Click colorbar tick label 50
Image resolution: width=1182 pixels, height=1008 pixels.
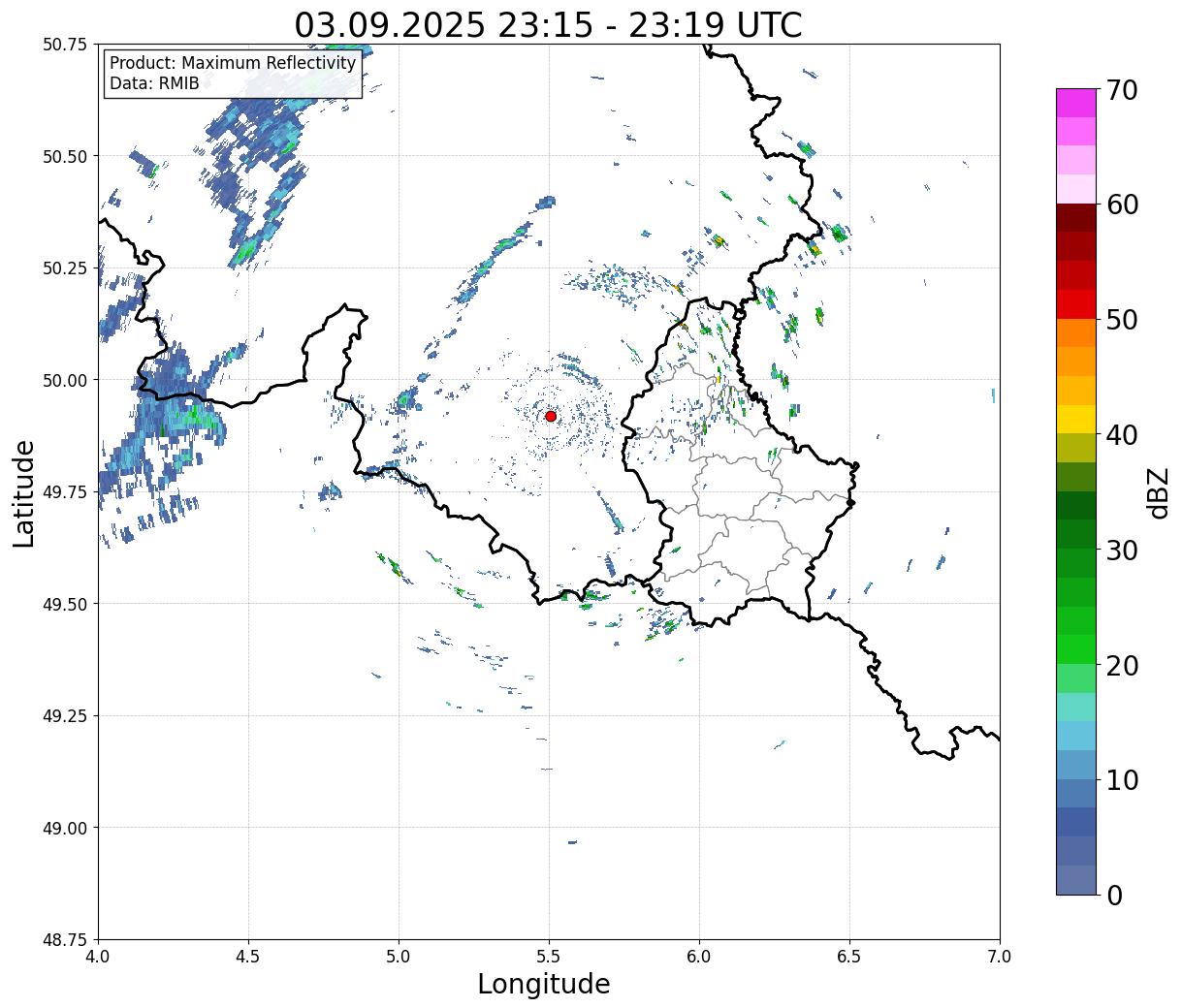[x=1122, y=320]
